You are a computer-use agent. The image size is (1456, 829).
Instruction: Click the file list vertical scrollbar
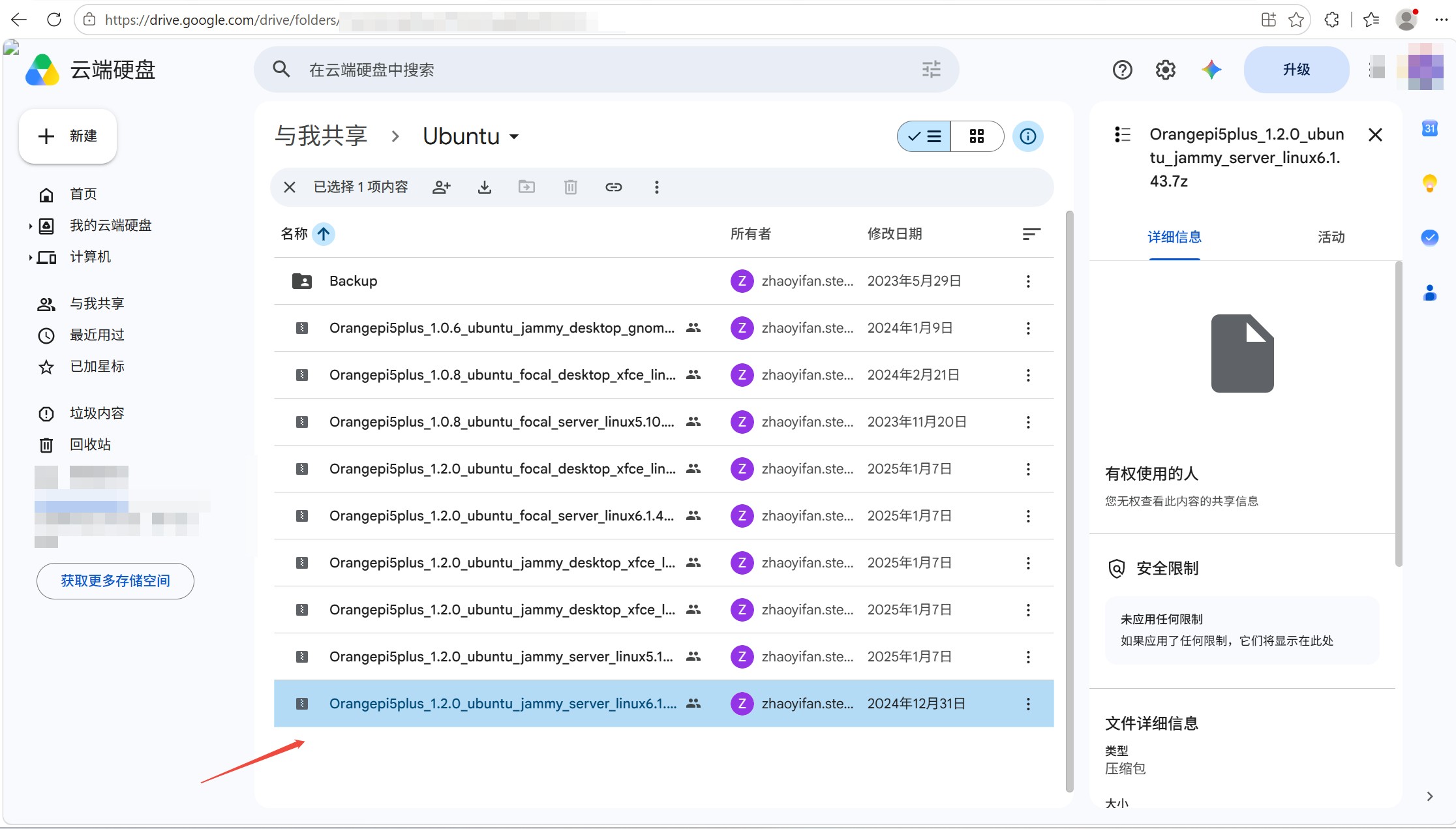[1069, 501]
